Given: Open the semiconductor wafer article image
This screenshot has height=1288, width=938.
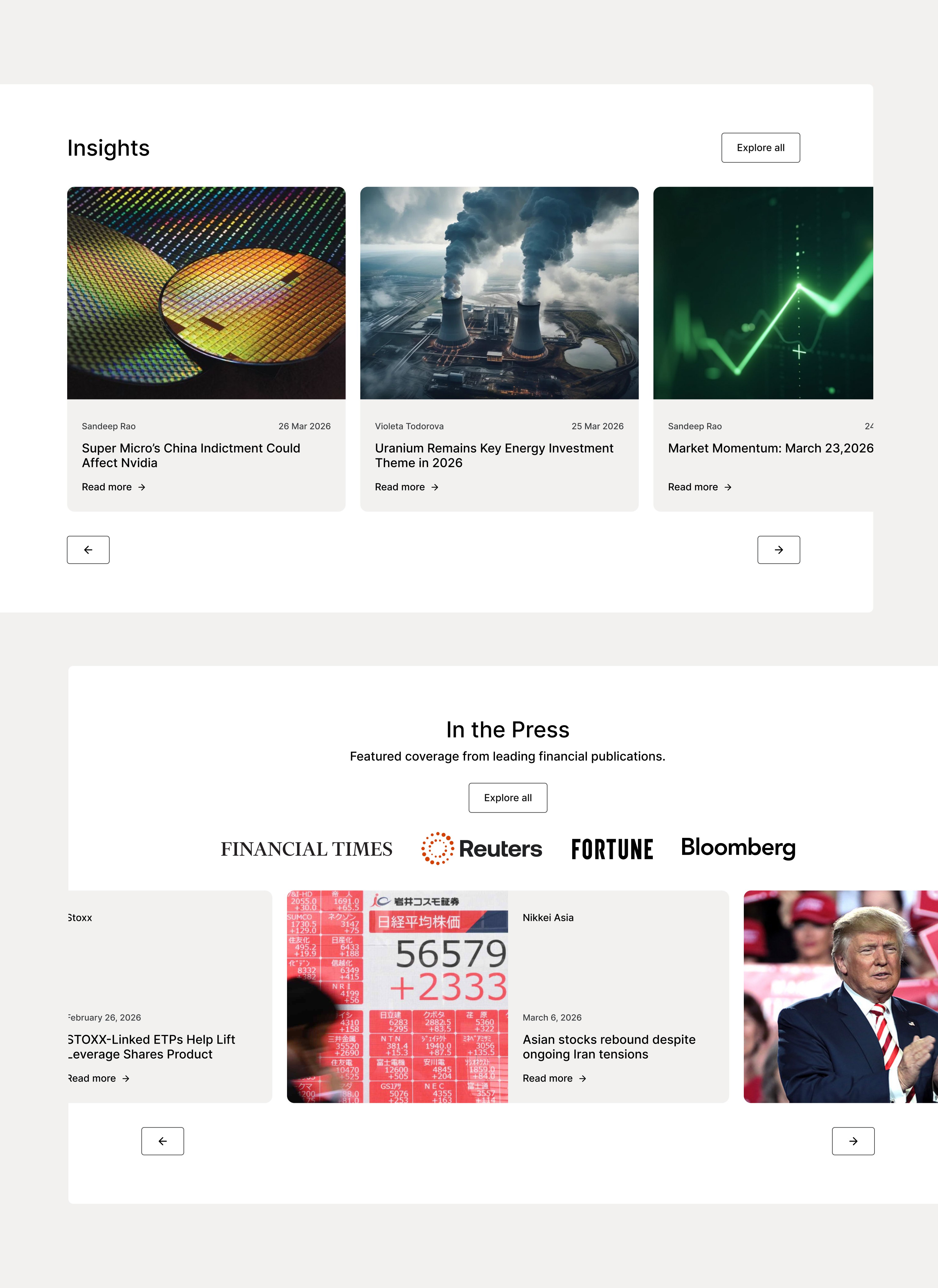Looking at the screenshot, I should tap(206, 293).
